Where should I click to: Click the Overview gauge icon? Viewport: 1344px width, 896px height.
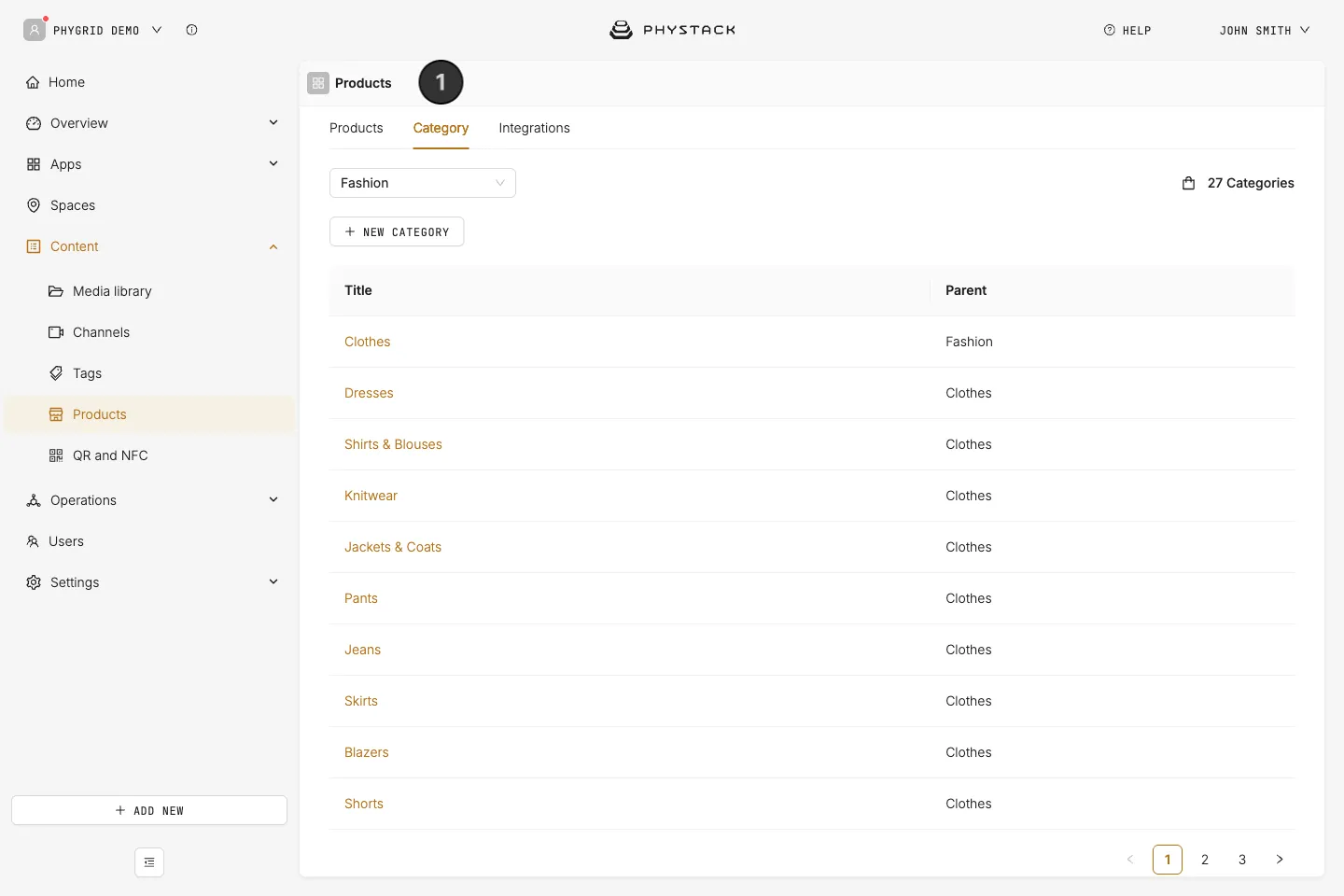(34, 123)
